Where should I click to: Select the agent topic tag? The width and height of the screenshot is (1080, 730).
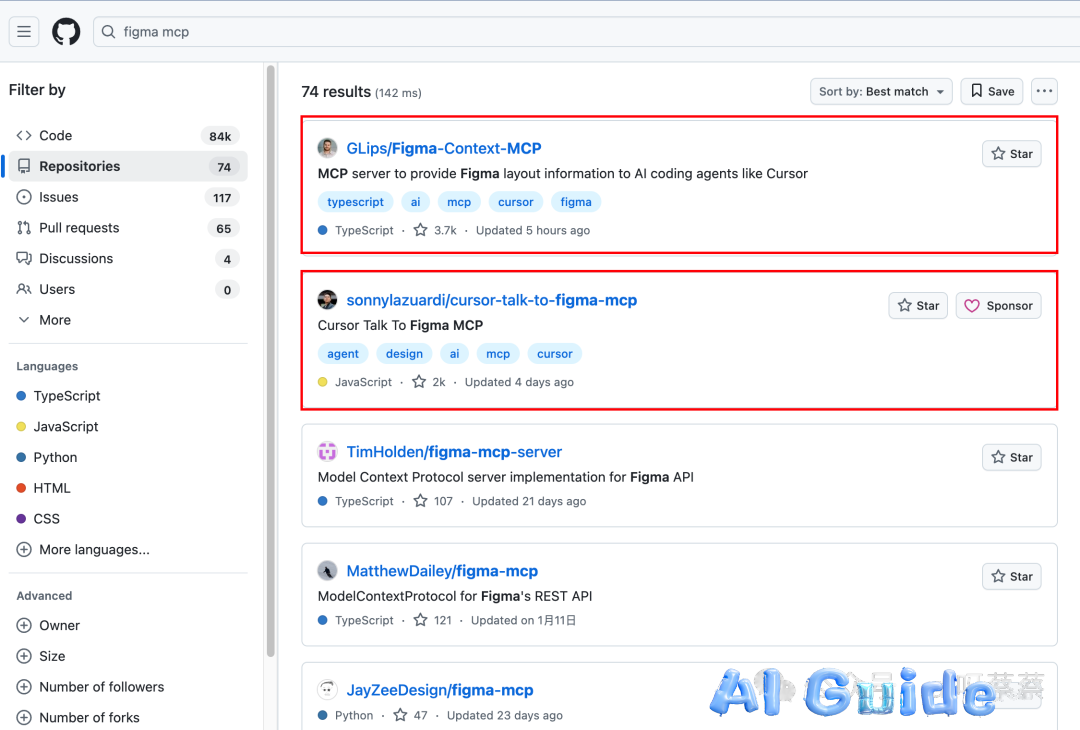343,354
